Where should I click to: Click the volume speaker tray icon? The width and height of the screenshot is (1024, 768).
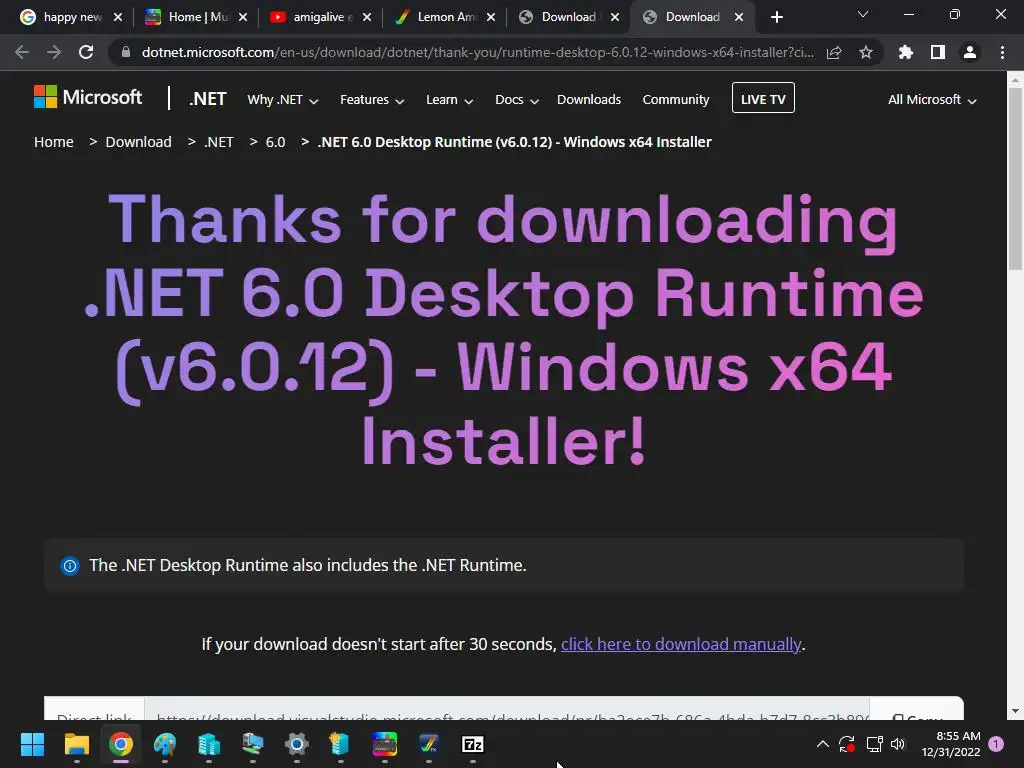898,744
